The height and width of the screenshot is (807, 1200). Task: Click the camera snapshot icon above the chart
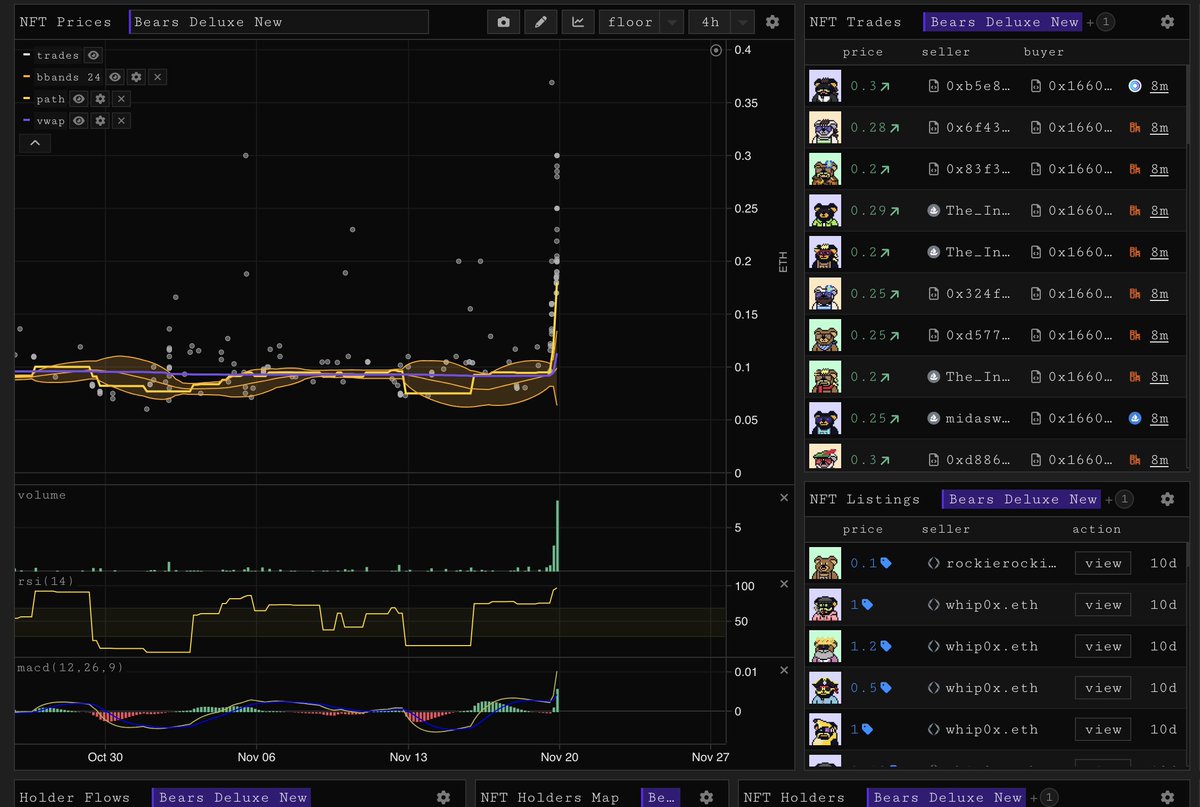[504, 21]
